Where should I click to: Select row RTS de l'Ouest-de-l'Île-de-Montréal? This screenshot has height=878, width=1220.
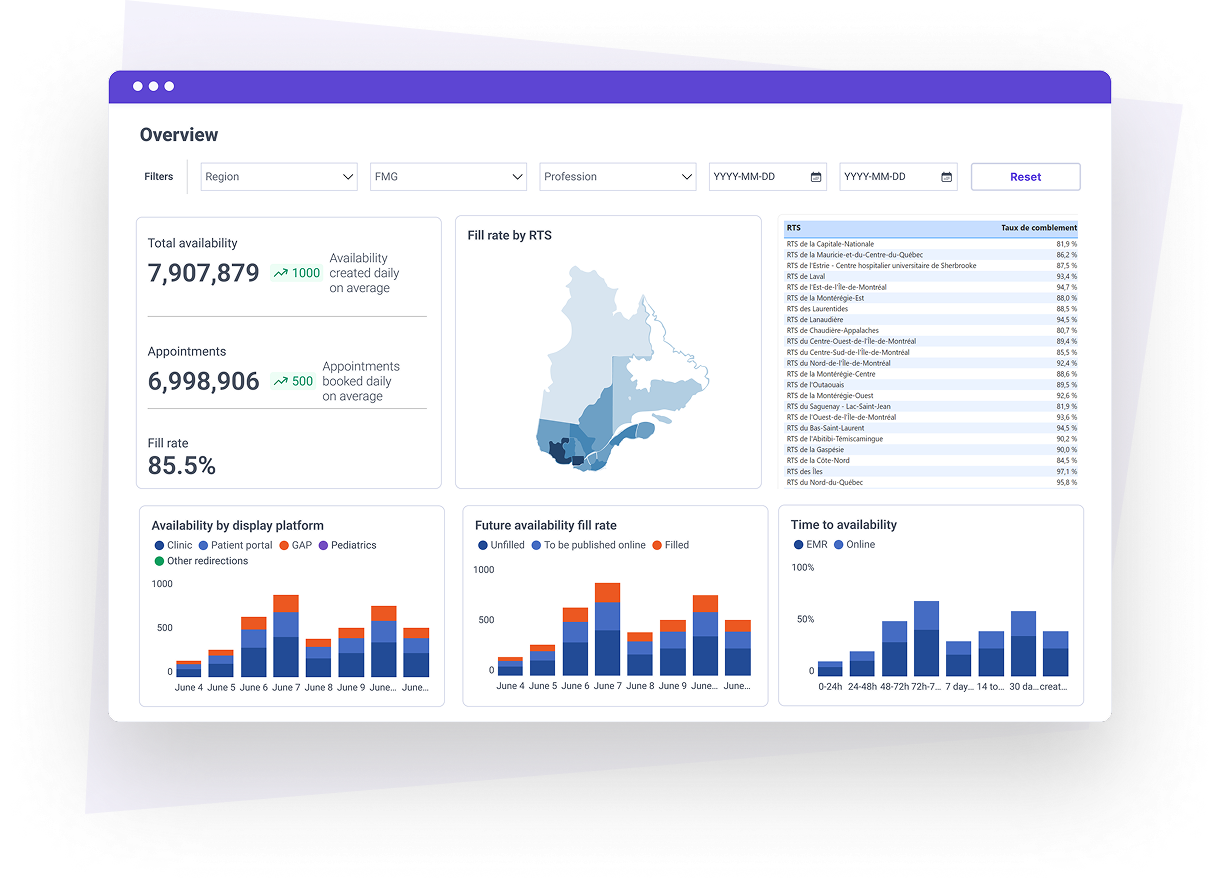(931, 417)
